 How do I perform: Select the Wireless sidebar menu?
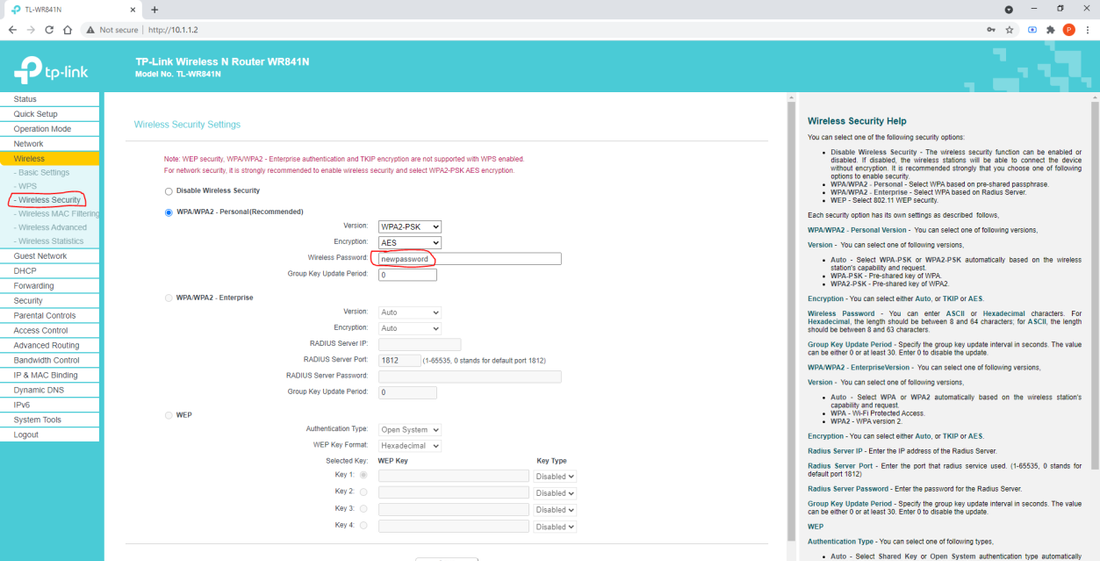click(x=49, y=159)
